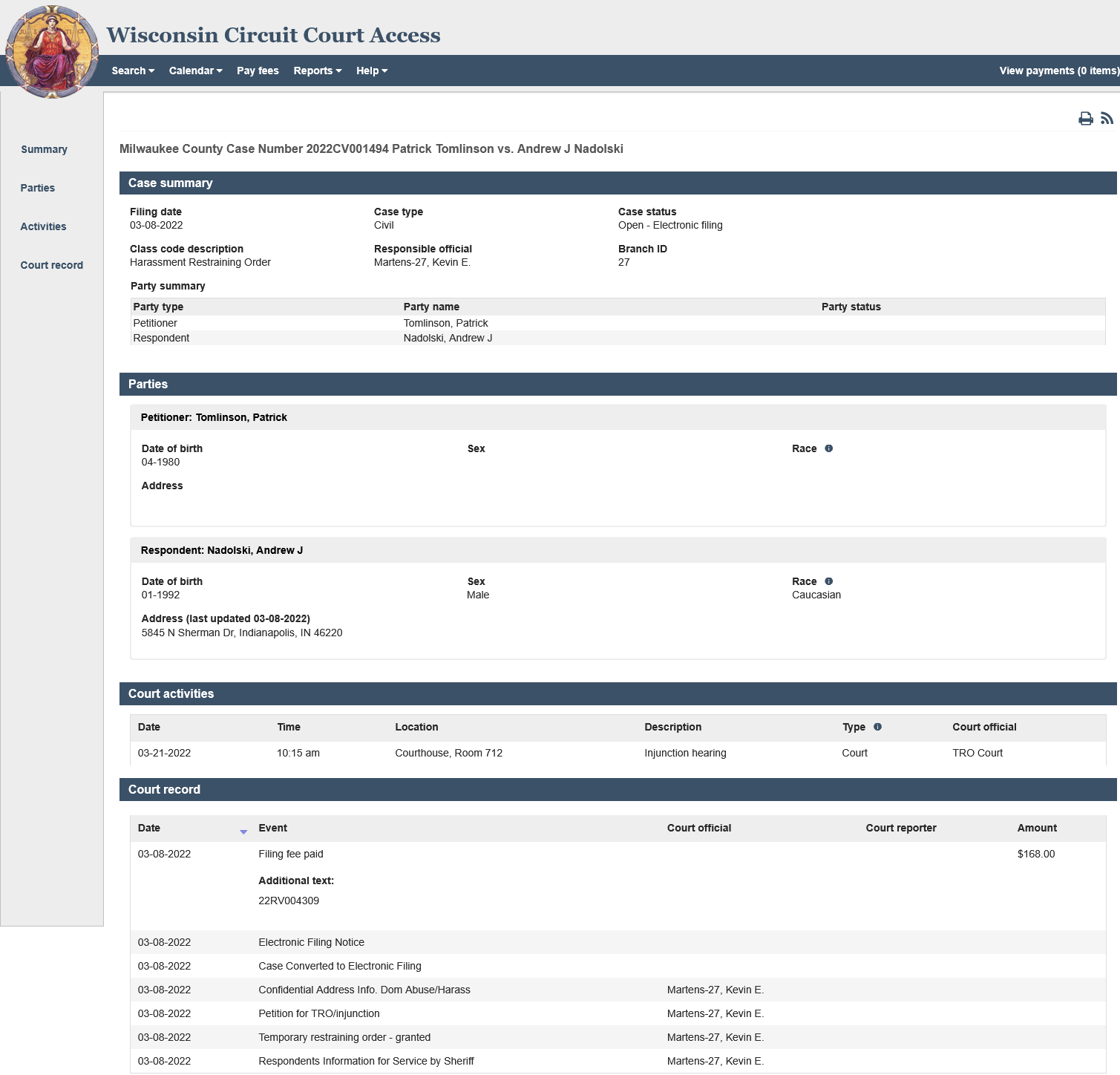
Task: Click Court official header in Court record
Action: point(698,828)
